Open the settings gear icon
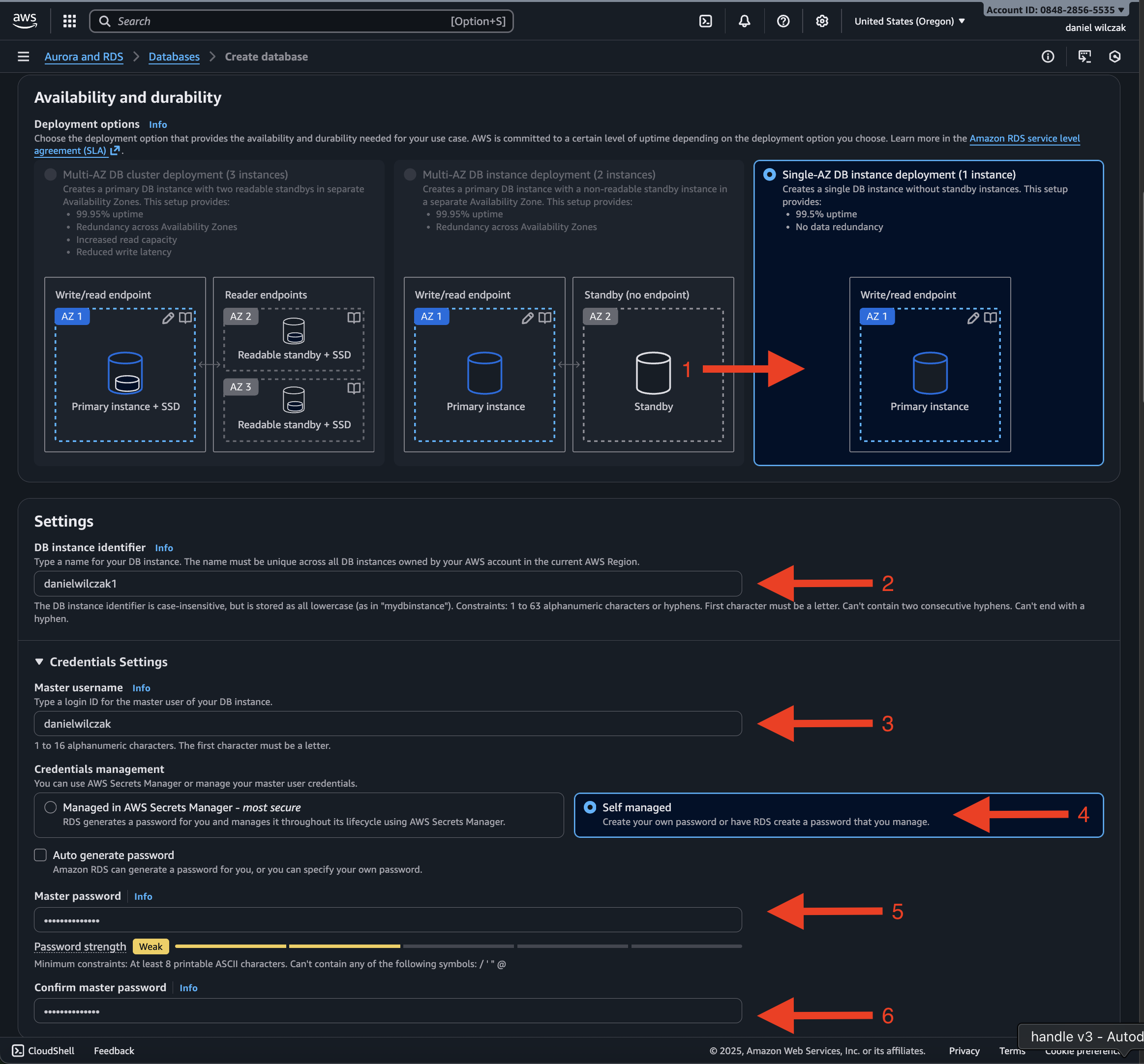Image resolution: width=1144 pixels, height=1064 pixels. coord(822,21)
